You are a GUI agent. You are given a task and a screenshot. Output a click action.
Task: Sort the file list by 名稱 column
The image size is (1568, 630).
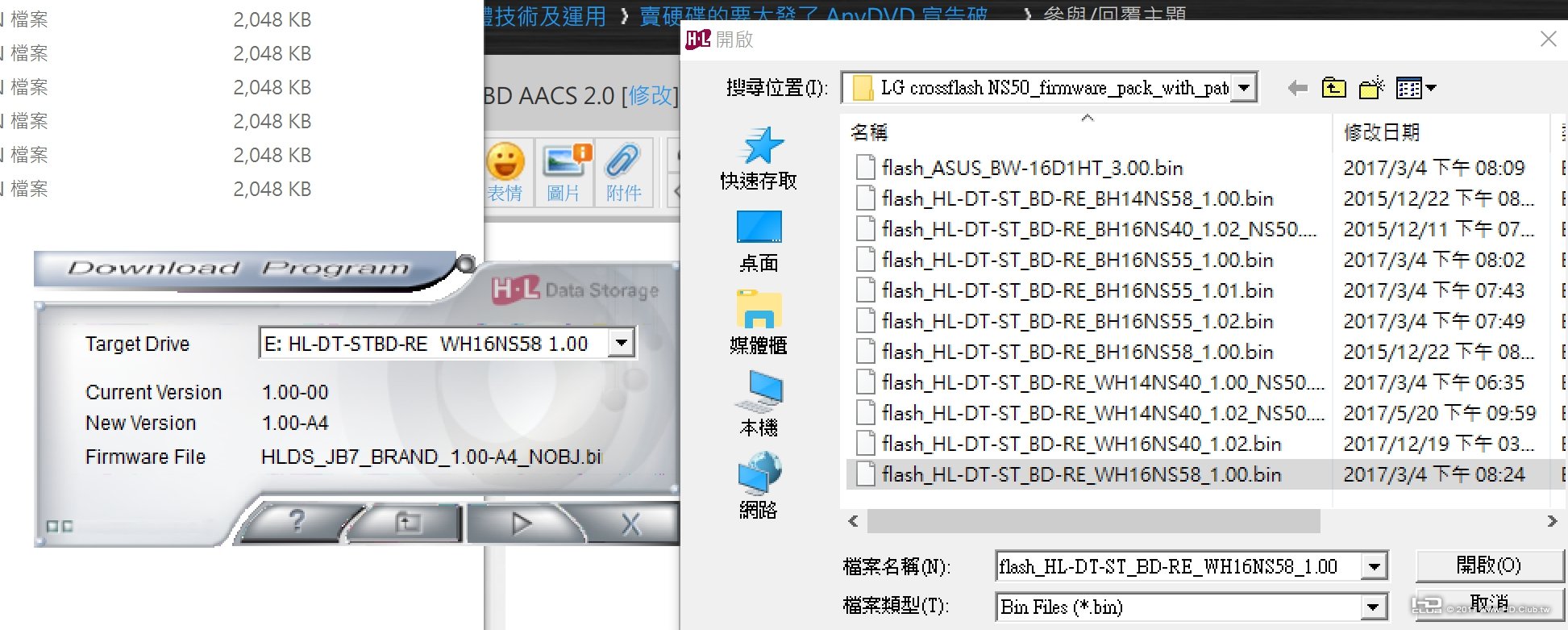pos(869,132)
